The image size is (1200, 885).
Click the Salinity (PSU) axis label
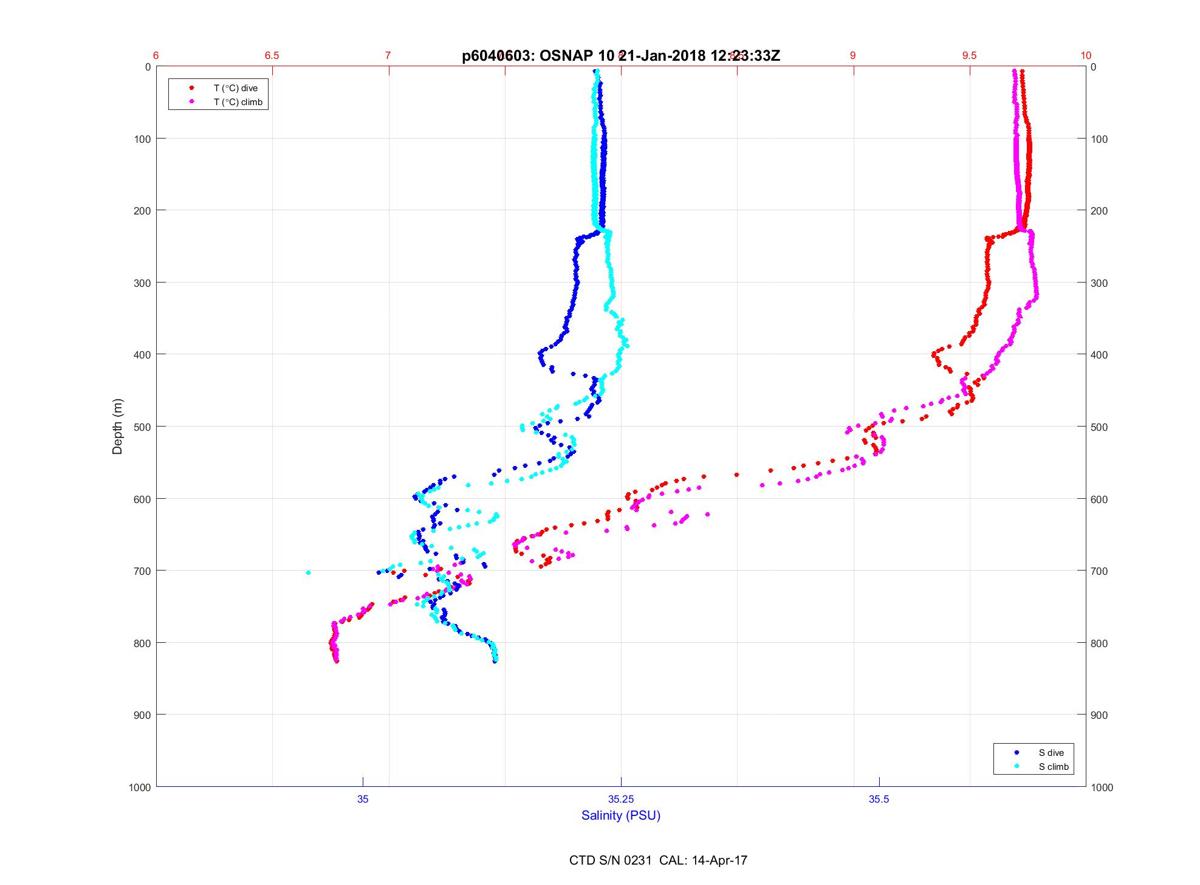tap(621, 815)
